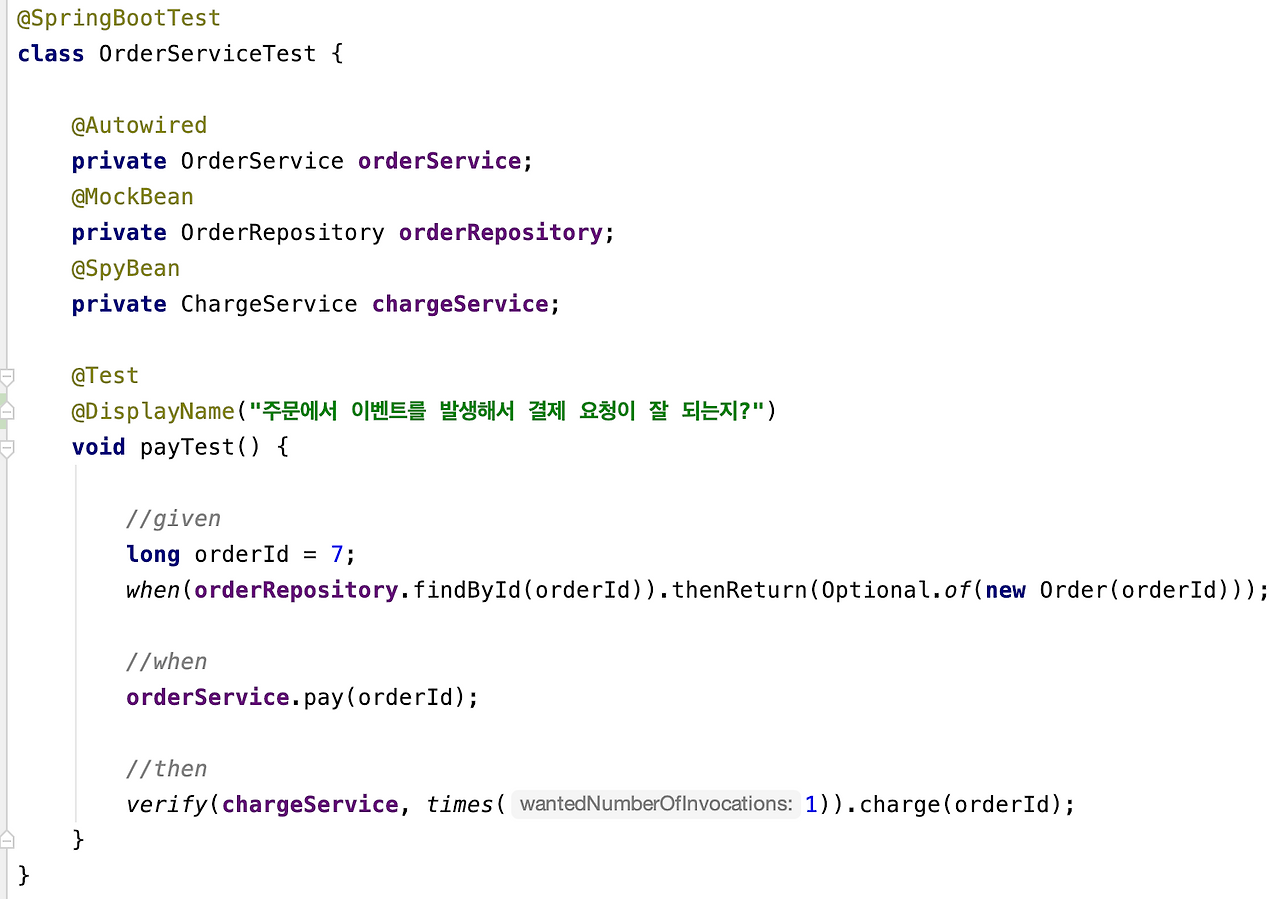Click the //then comment
Image resolution: width=1280 pixels, height=899 pixels.
click(167, 769)
